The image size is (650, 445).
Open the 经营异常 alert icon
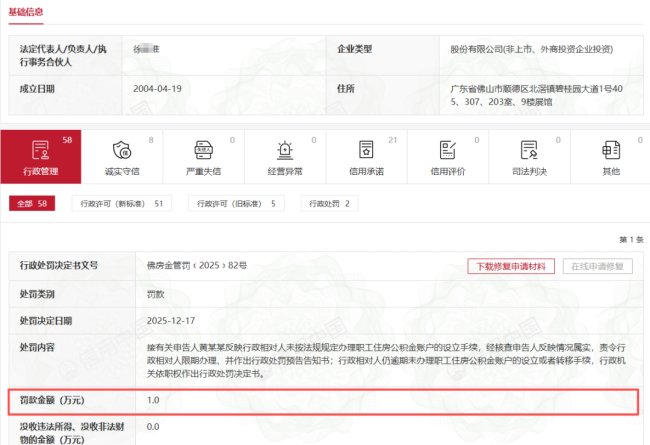click(285, 151)
